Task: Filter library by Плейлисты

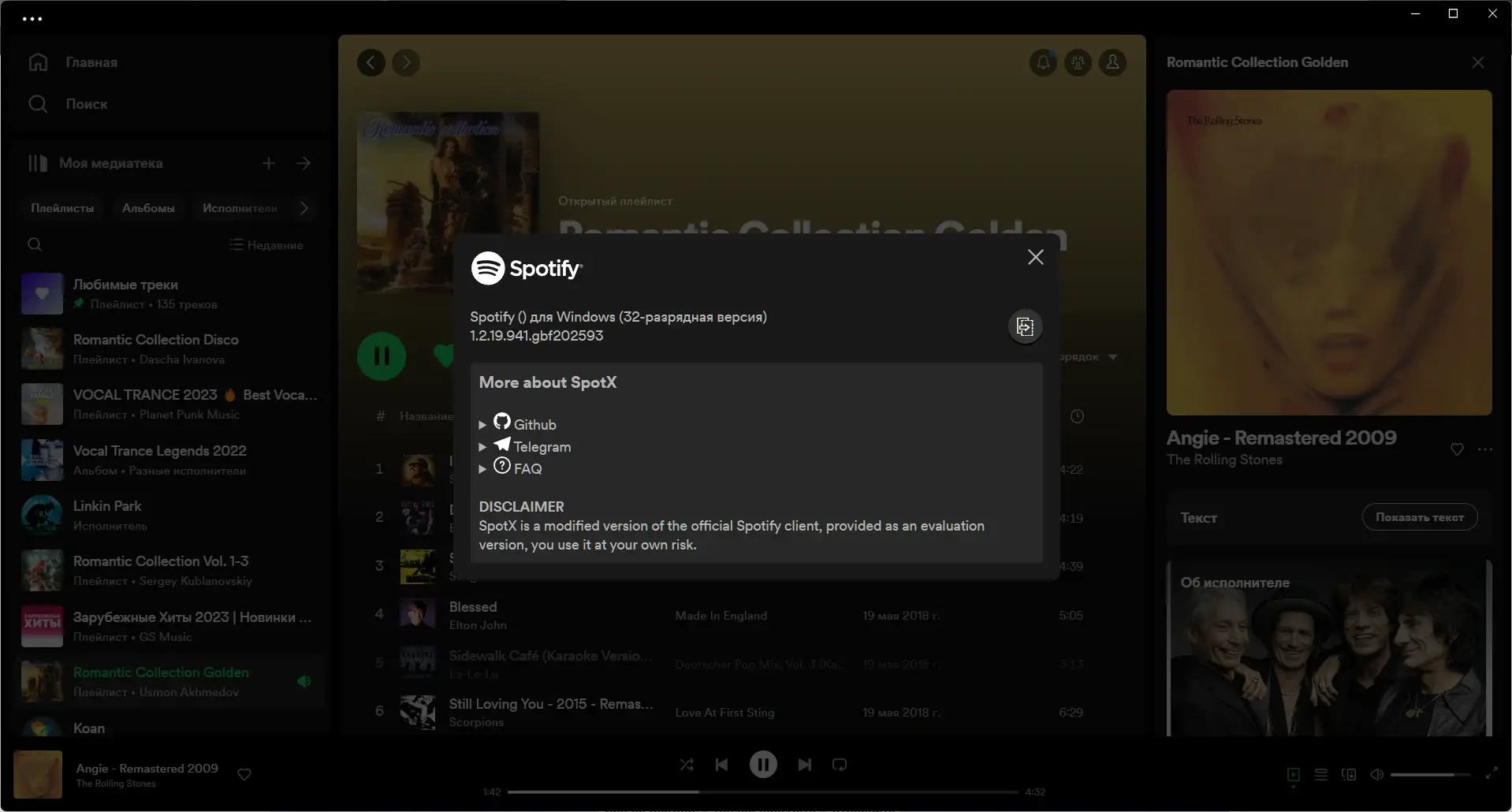Action: click(x=62, y=208)
